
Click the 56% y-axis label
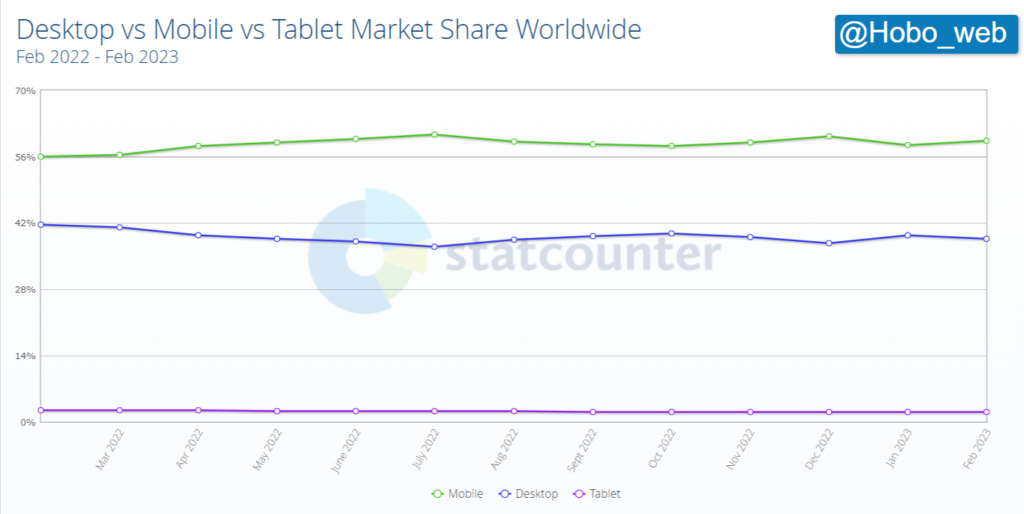(26, 157)
